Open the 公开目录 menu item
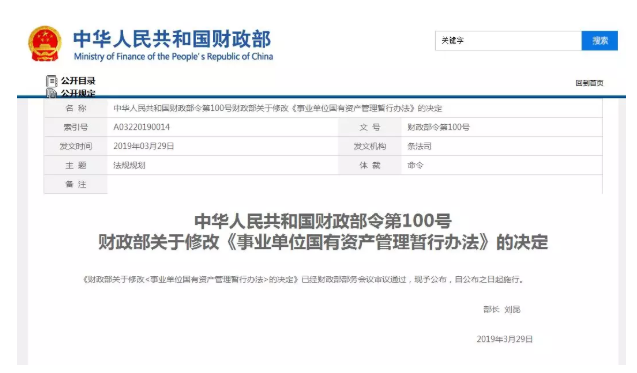The image size is (637, 373). (x=78, y=81)
